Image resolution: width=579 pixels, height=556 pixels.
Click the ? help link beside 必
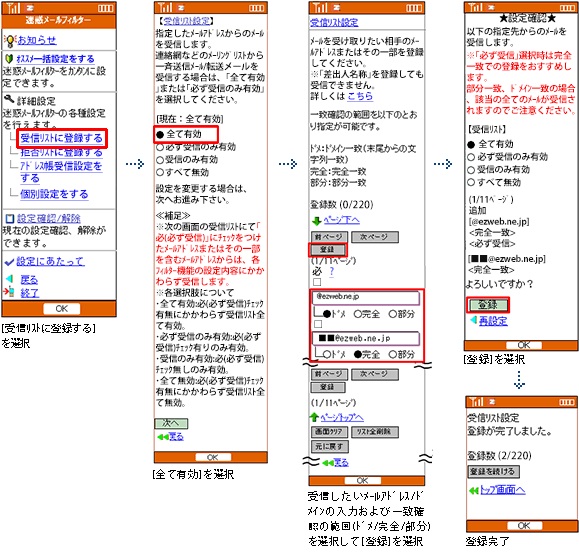pos(332,271)
